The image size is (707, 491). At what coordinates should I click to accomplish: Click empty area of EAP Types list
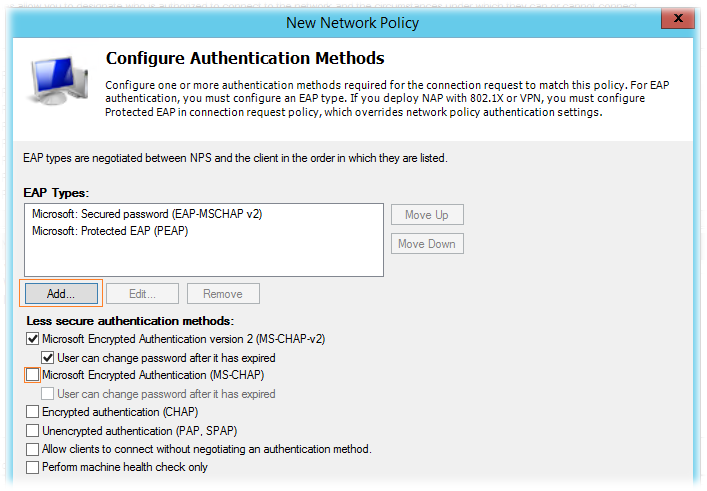pos(204,258)
